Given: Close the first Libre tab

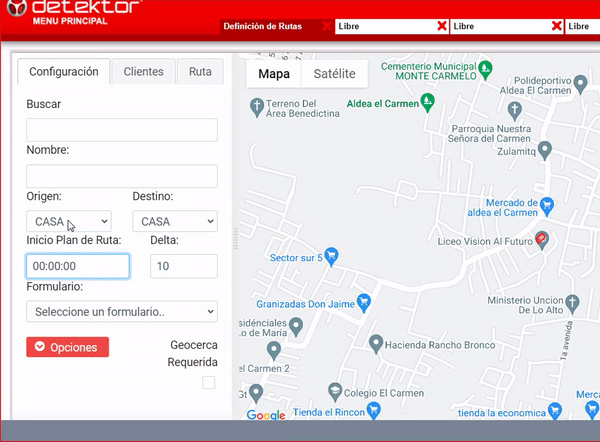Looking at the screenshot, I should [442, 26].
